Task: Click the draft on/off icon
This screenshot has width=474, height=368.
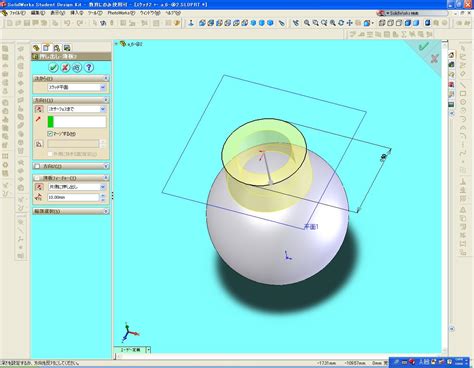Action: coord(39,144)
